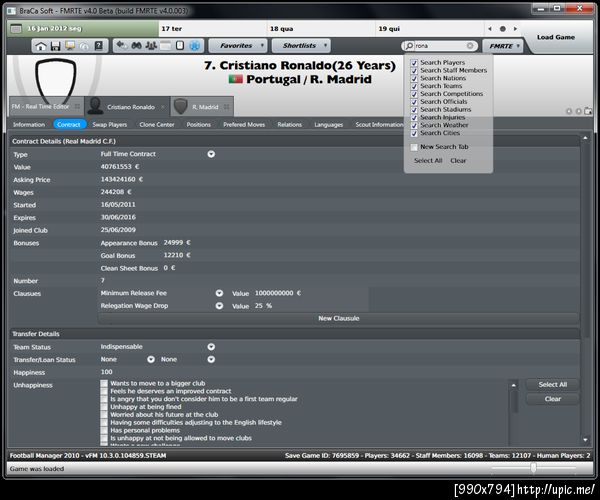Uncheck Search Officials option

414,102
